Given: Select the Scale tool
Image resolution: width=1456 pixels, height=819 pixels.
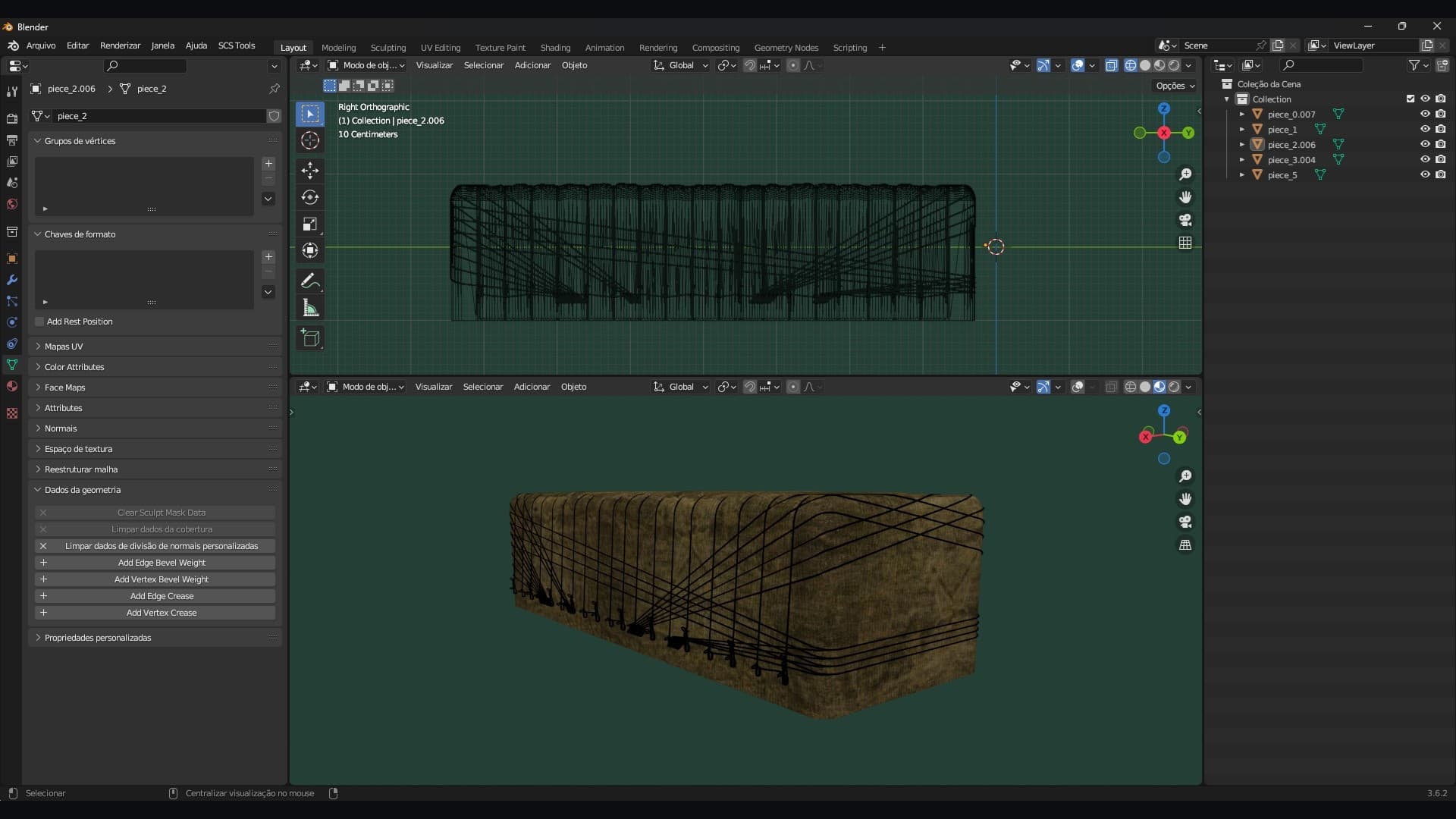Looking at the screenshot, I should pos(309,224).
